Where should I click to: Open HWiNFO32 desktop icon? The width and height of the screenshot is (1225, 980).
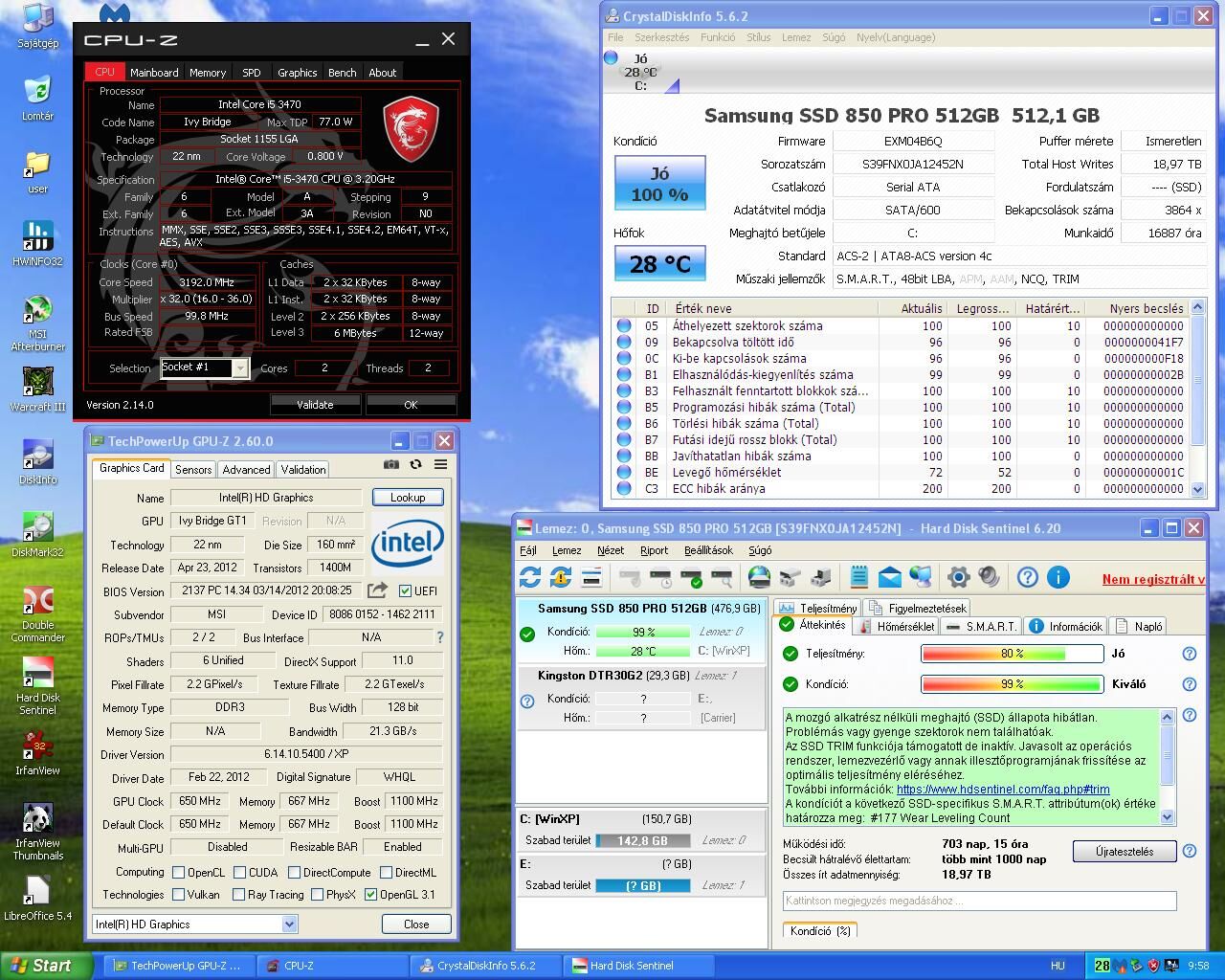tap(37, 243)
